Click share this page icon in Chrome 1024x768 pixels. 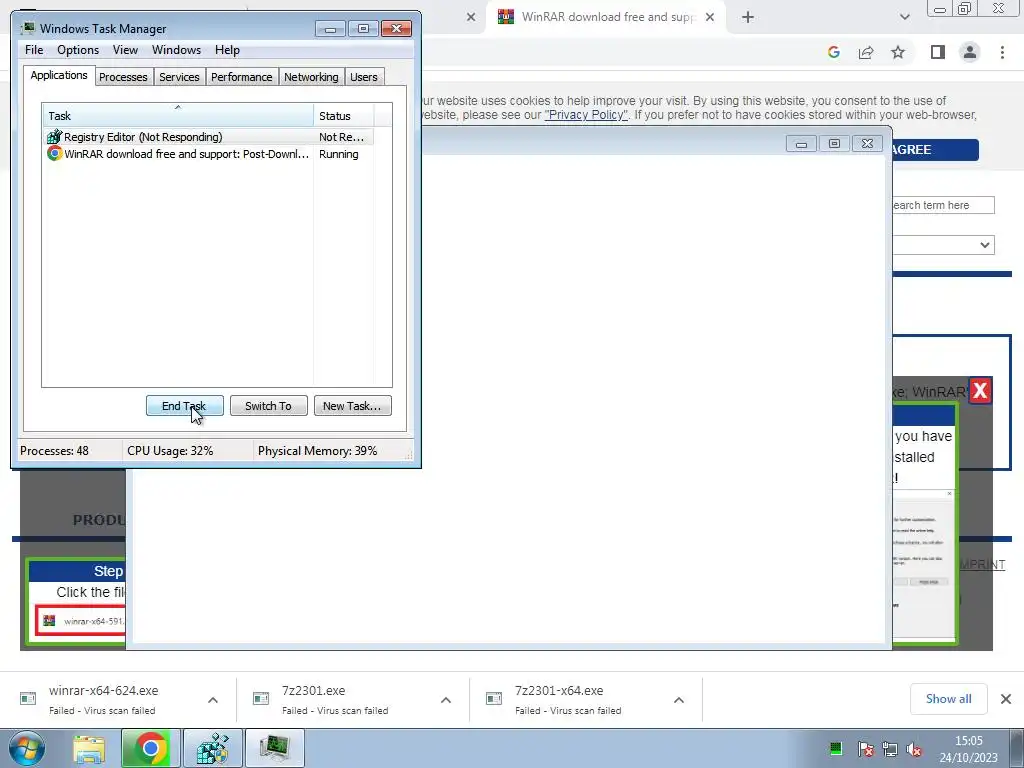coord(866,52)
